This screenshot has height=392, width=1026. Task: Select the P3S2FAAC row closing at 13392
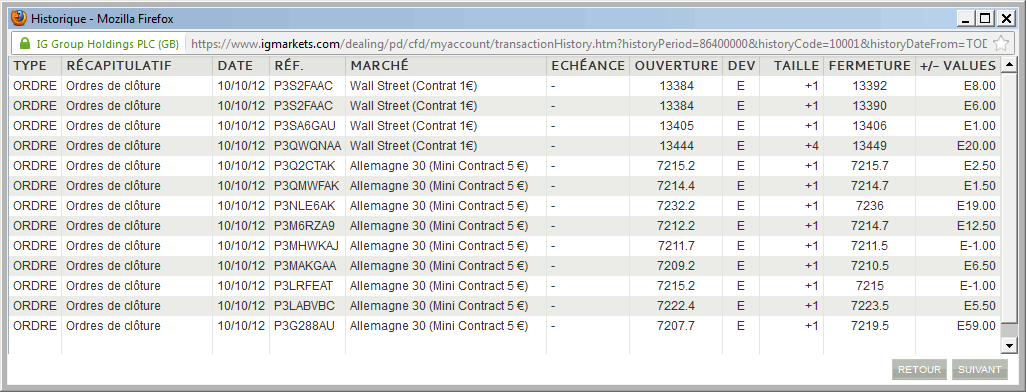tap(504, 86)
